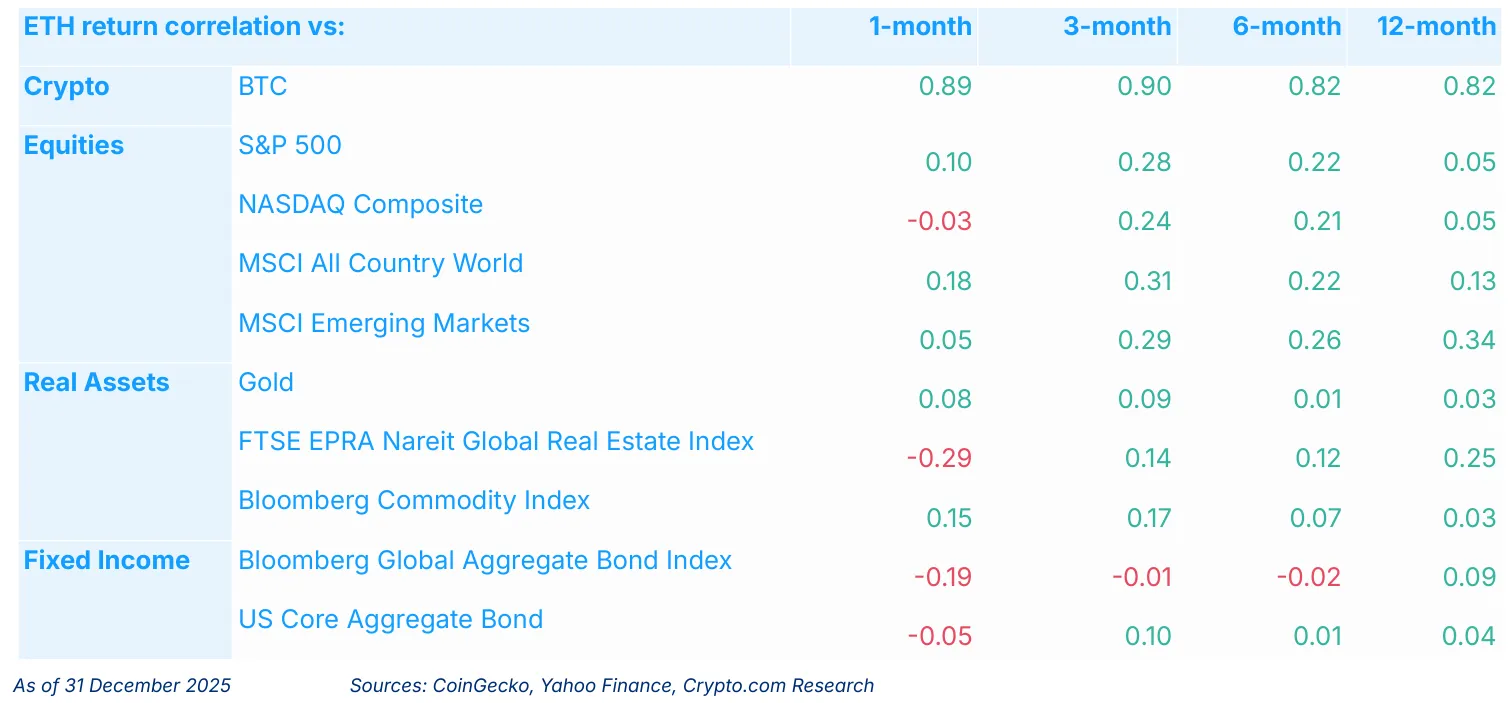The height and width of the screenshot is (703, 1510).
Task: Click the 3-month column header
Action: coord(1117,27)
